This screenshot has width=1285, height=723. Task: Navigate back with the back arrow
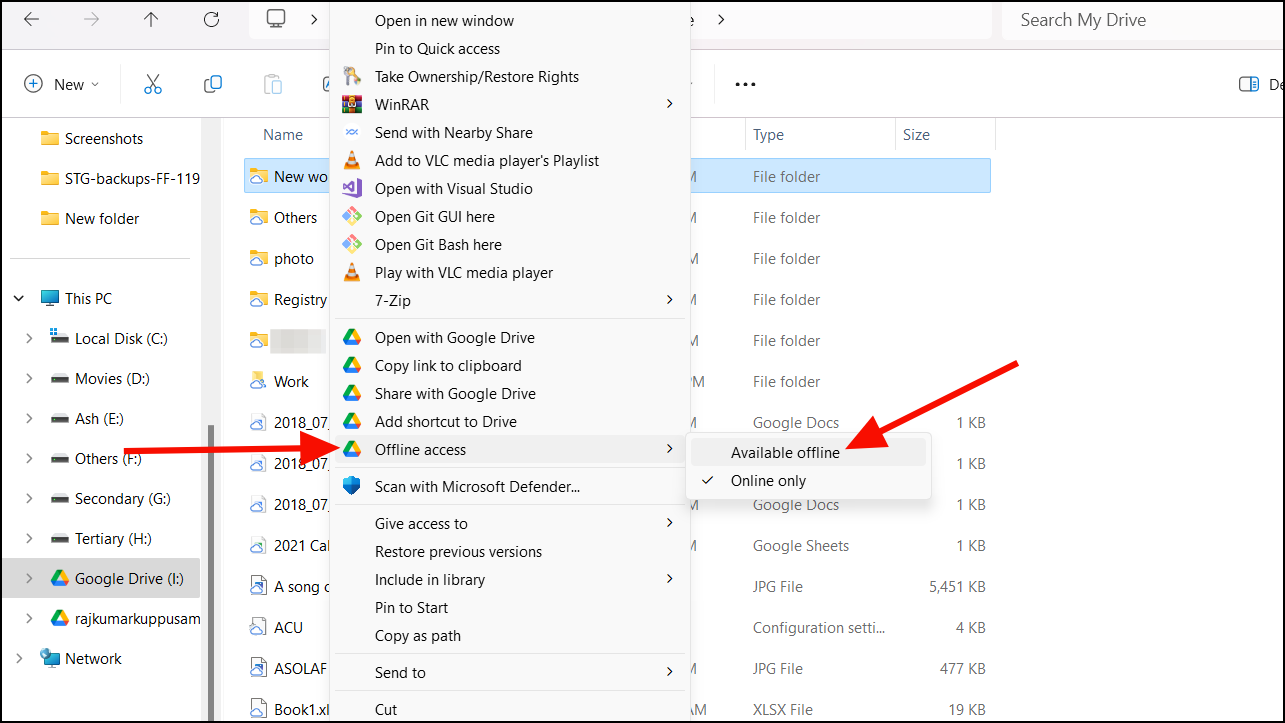[x=31, y=19]
